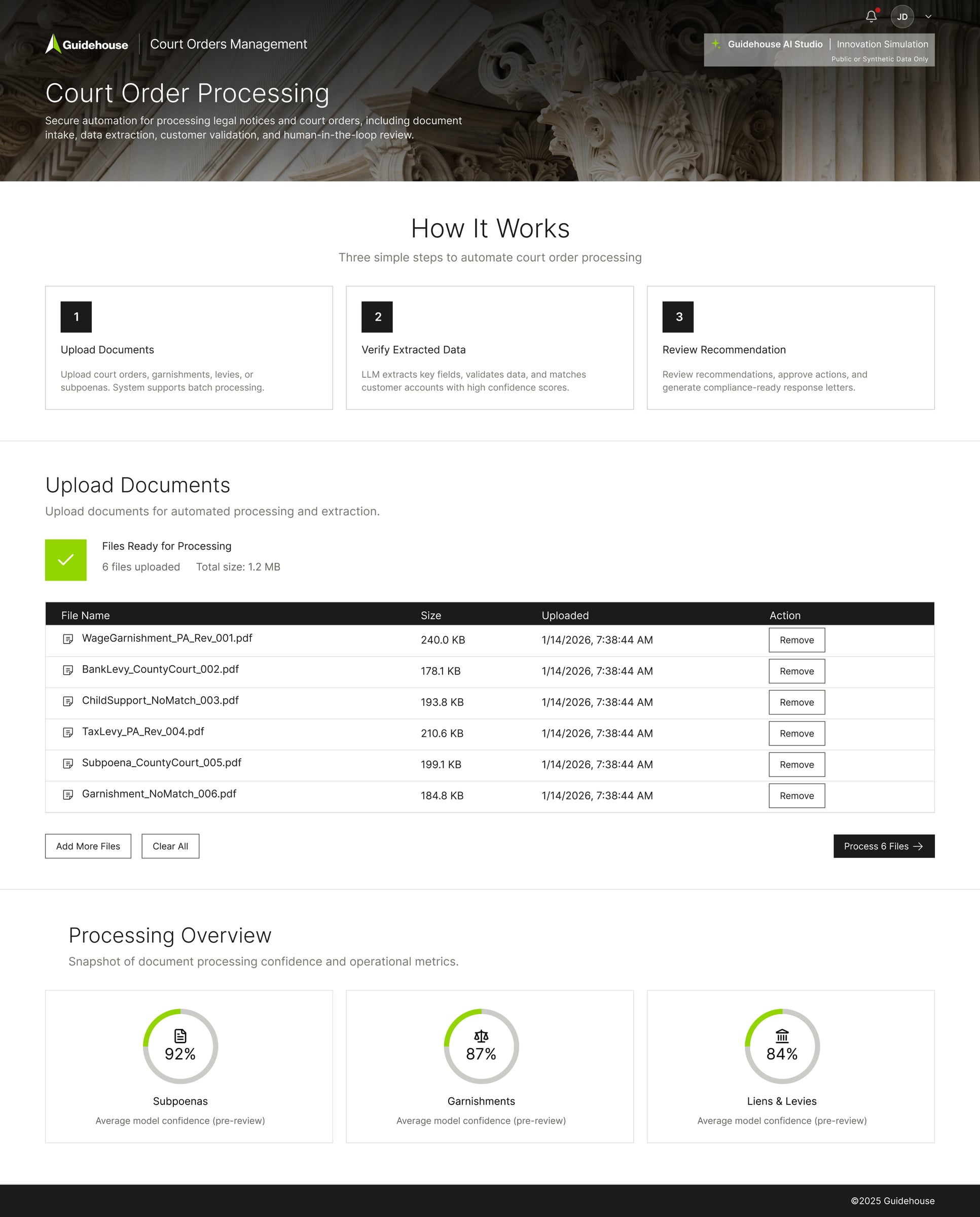Click the file icon next to Subpoena_CountyCourt_005.pdf
This screenshot has height=1217, width=980.
pos(68,764)
